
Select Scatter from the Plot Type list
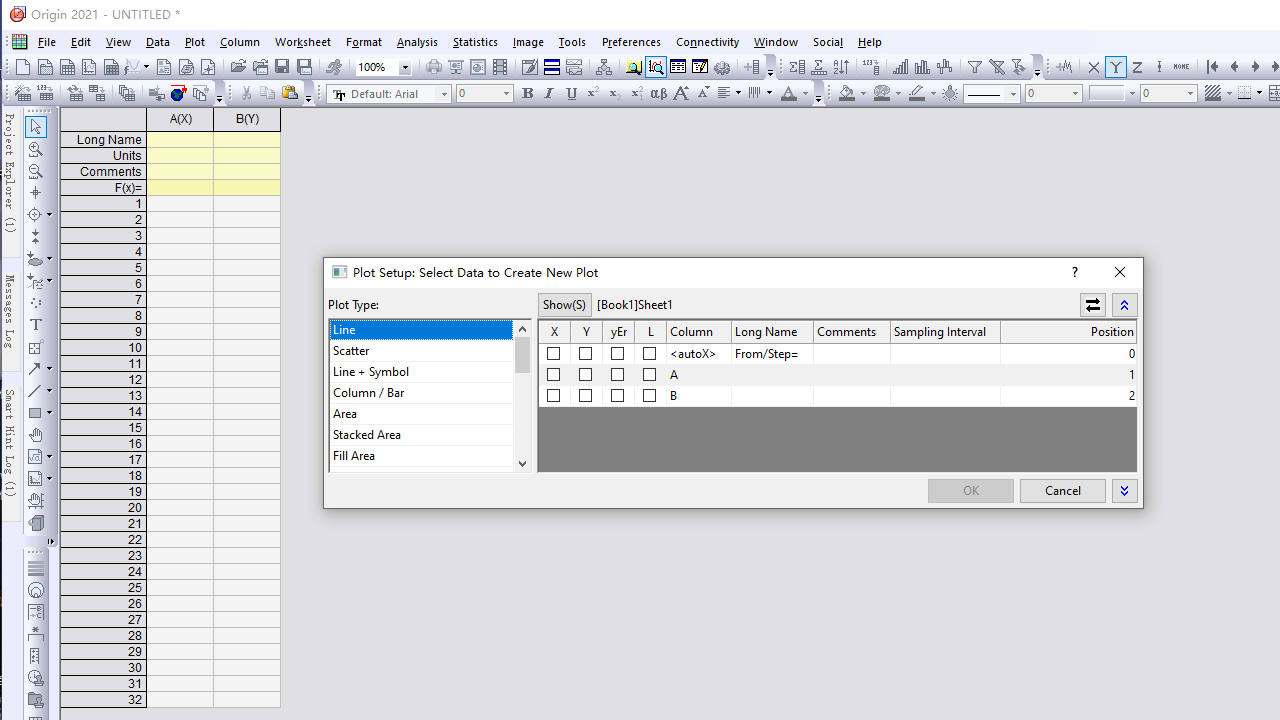pos(351,351)
